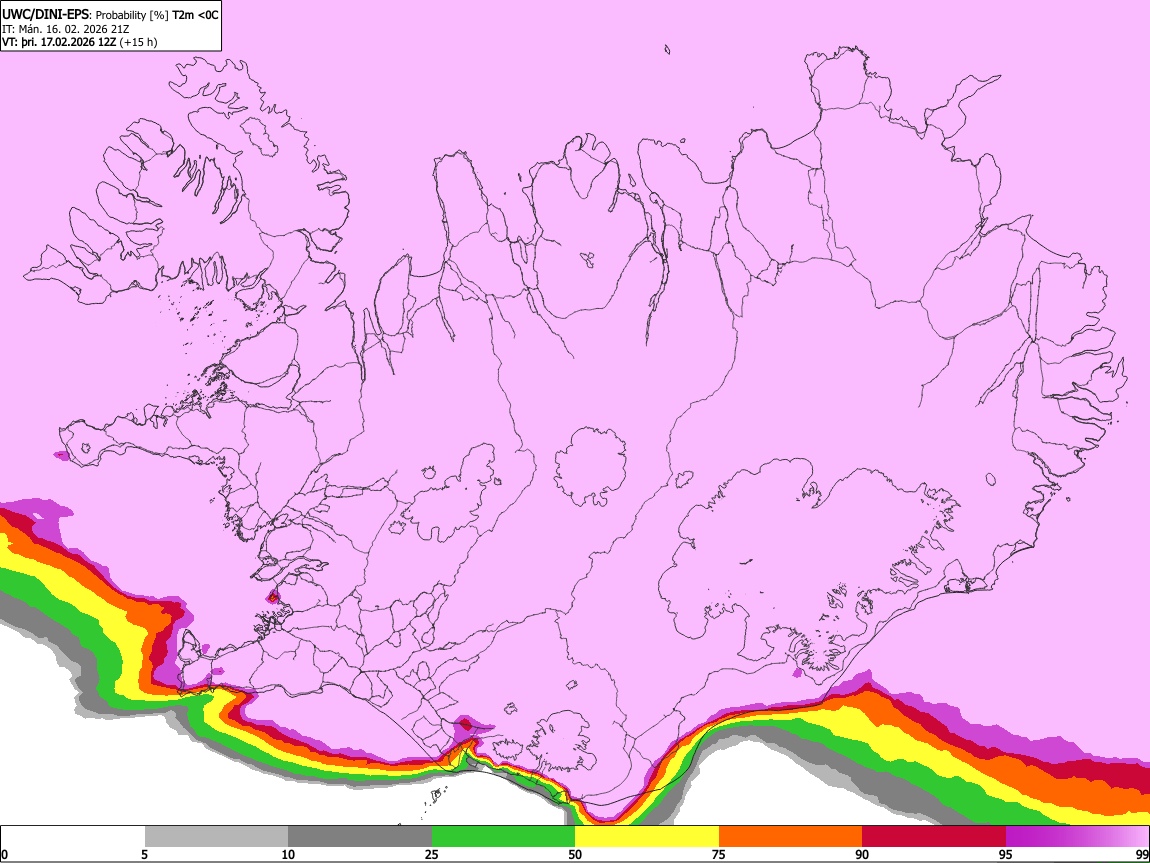The image size is (1150, 863).
Task: Click the legend value '10'
Action: tap(288, 855)
